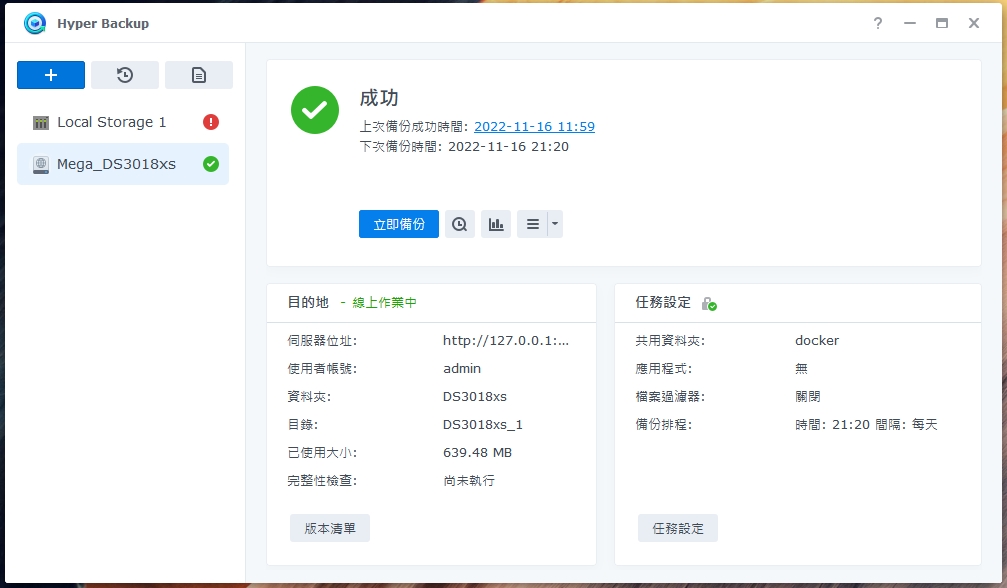Select the Mega_DS3018xs task
The image size is (1007, 588).
pyautogui.click(x=123, y=164)
